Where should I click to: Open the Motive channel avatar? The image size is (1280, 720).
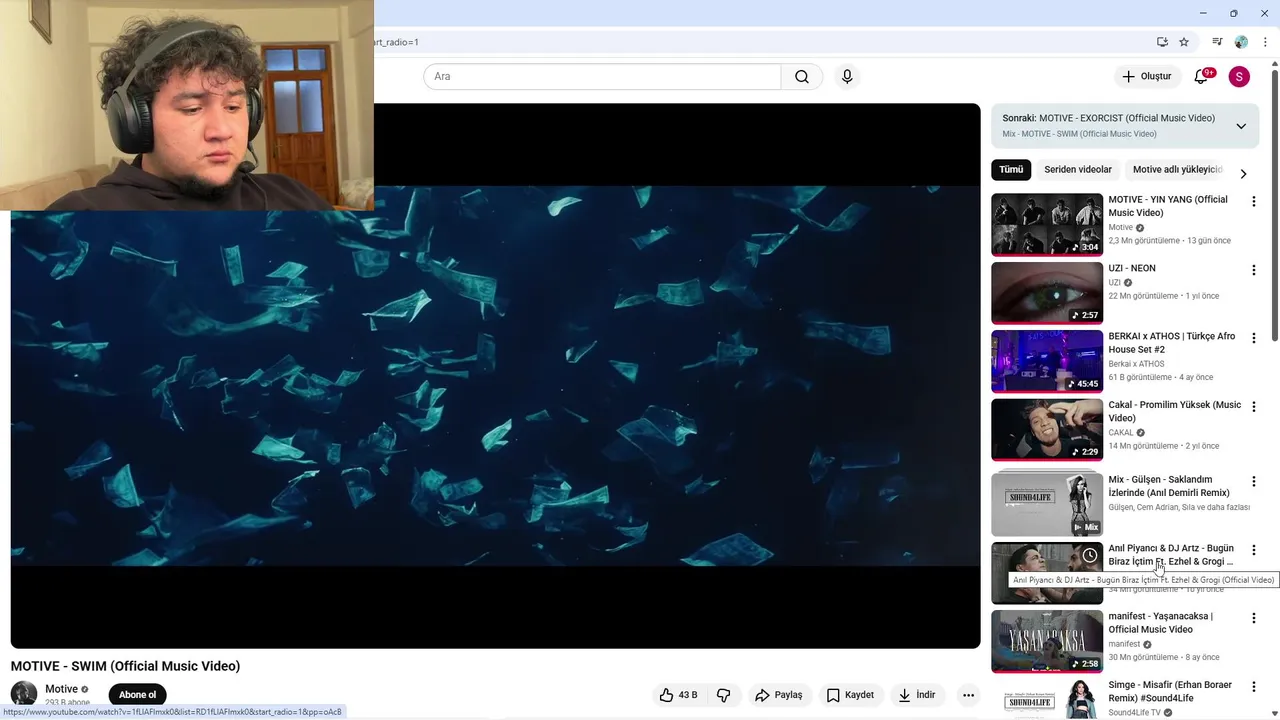[x=24, y=694]
